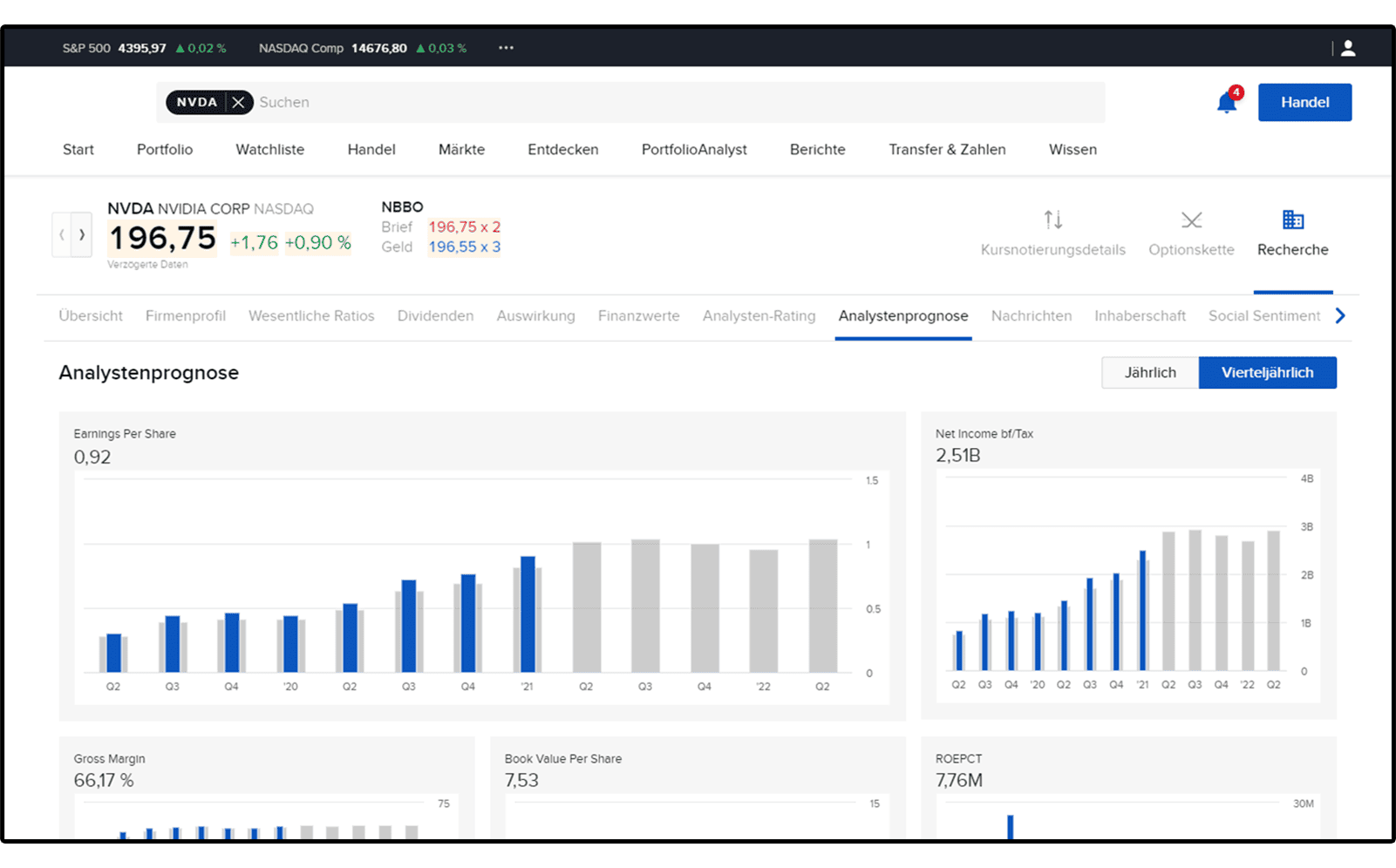The width and height of the screenshot is (1396, 868).
Task: Open notifications bell with red badge
Action: [x=1228, y=102]
